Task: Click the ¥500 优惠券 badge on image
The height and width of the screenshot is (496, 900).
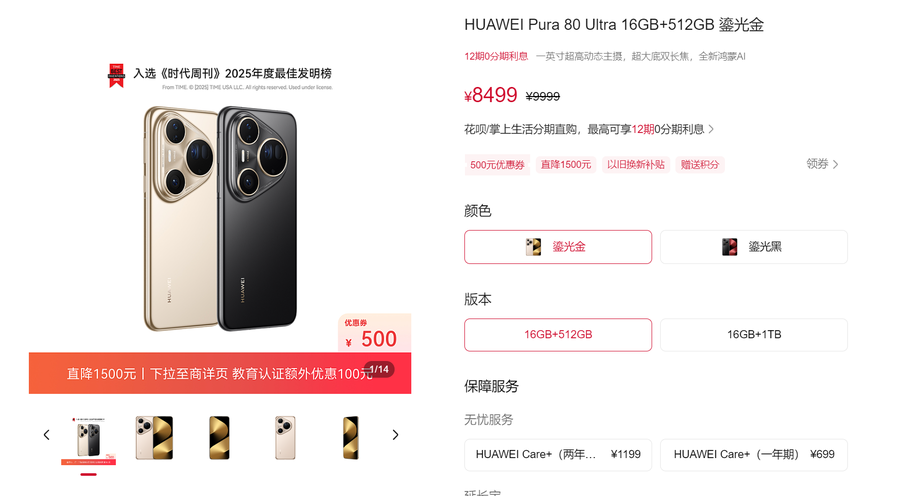Action: (x=374, y=333)
